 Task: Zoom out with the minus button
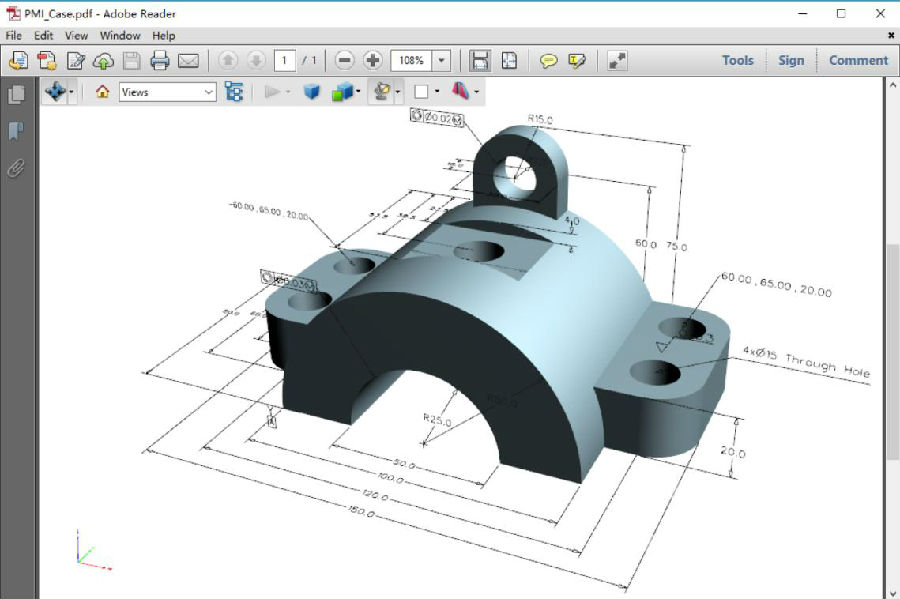tap(344, 60)
